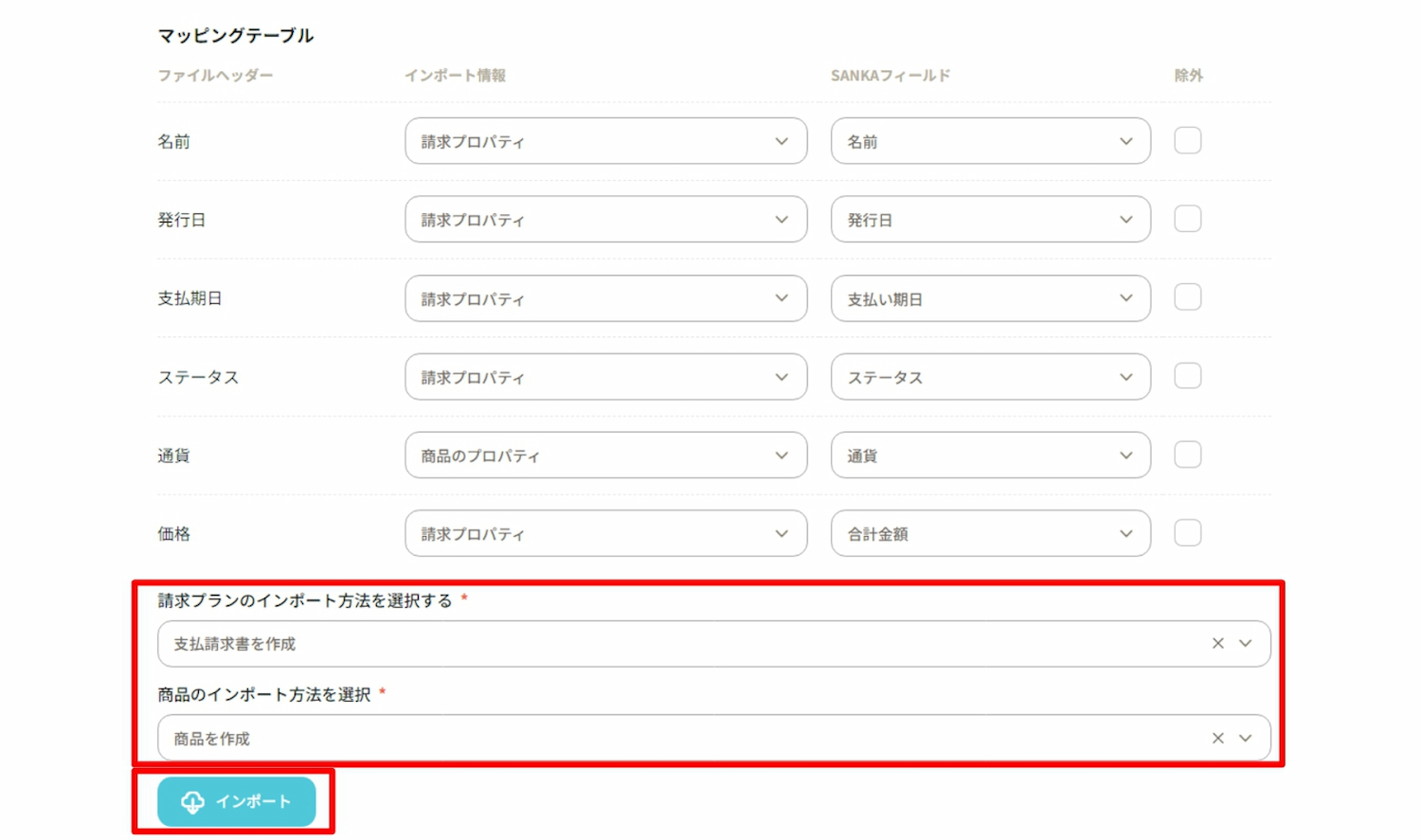This screenshot has height=840, width=1421.
Task: Open SANKA field dropdown showing 名前
Action: point(990,141)
